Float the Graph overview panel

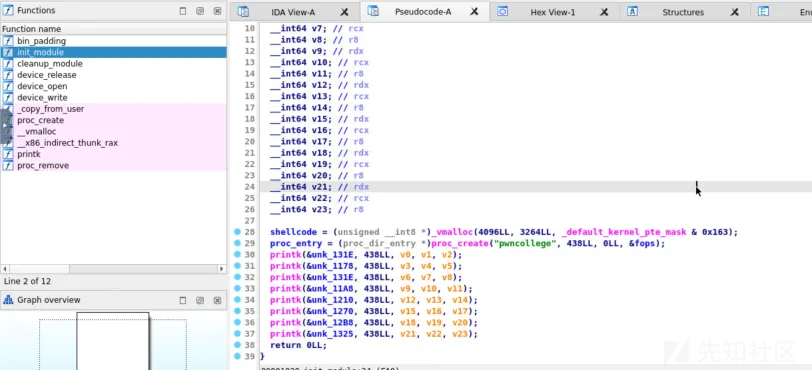[200, 301]
